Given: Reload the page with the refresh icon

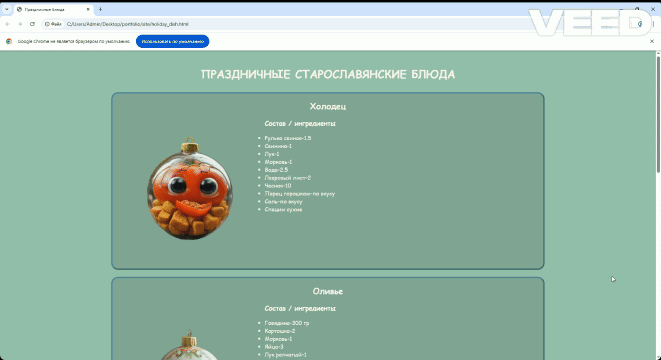Looking at the screenshot, I should (x=32, y=24).
